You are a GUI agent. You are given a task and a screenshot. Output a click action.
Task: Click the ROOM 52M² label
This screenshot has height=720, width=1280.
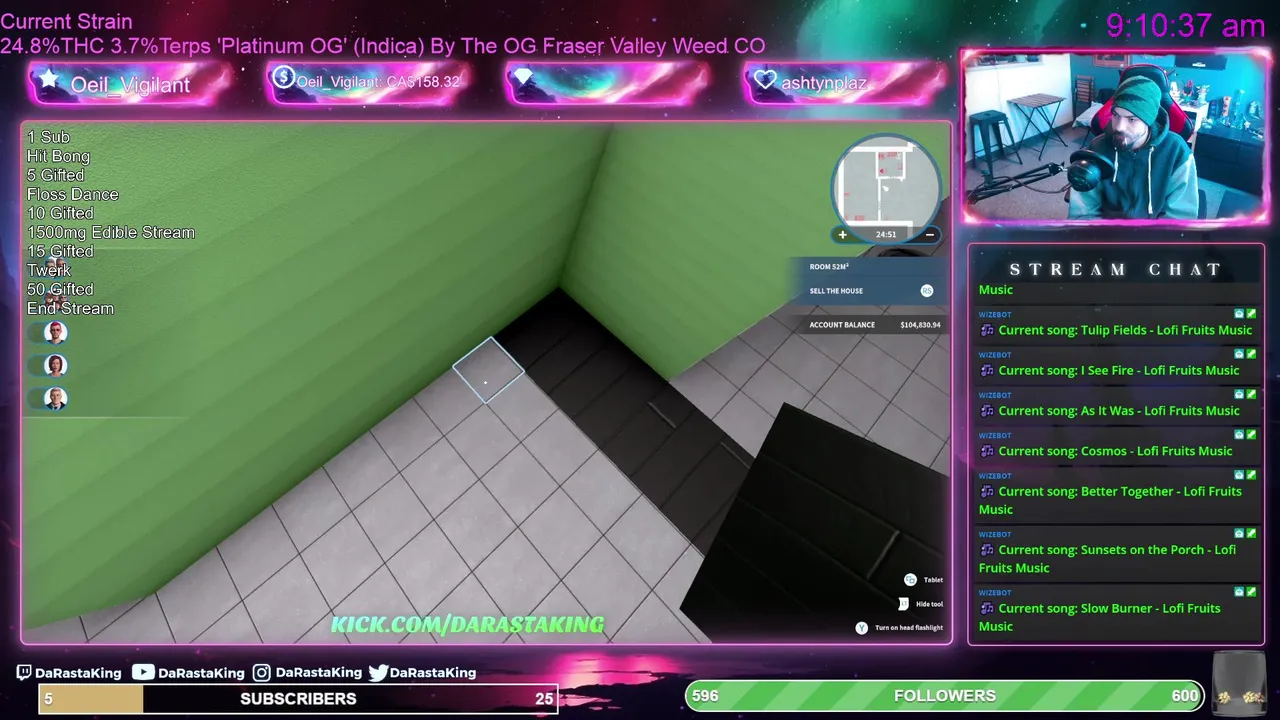point(829,267)
